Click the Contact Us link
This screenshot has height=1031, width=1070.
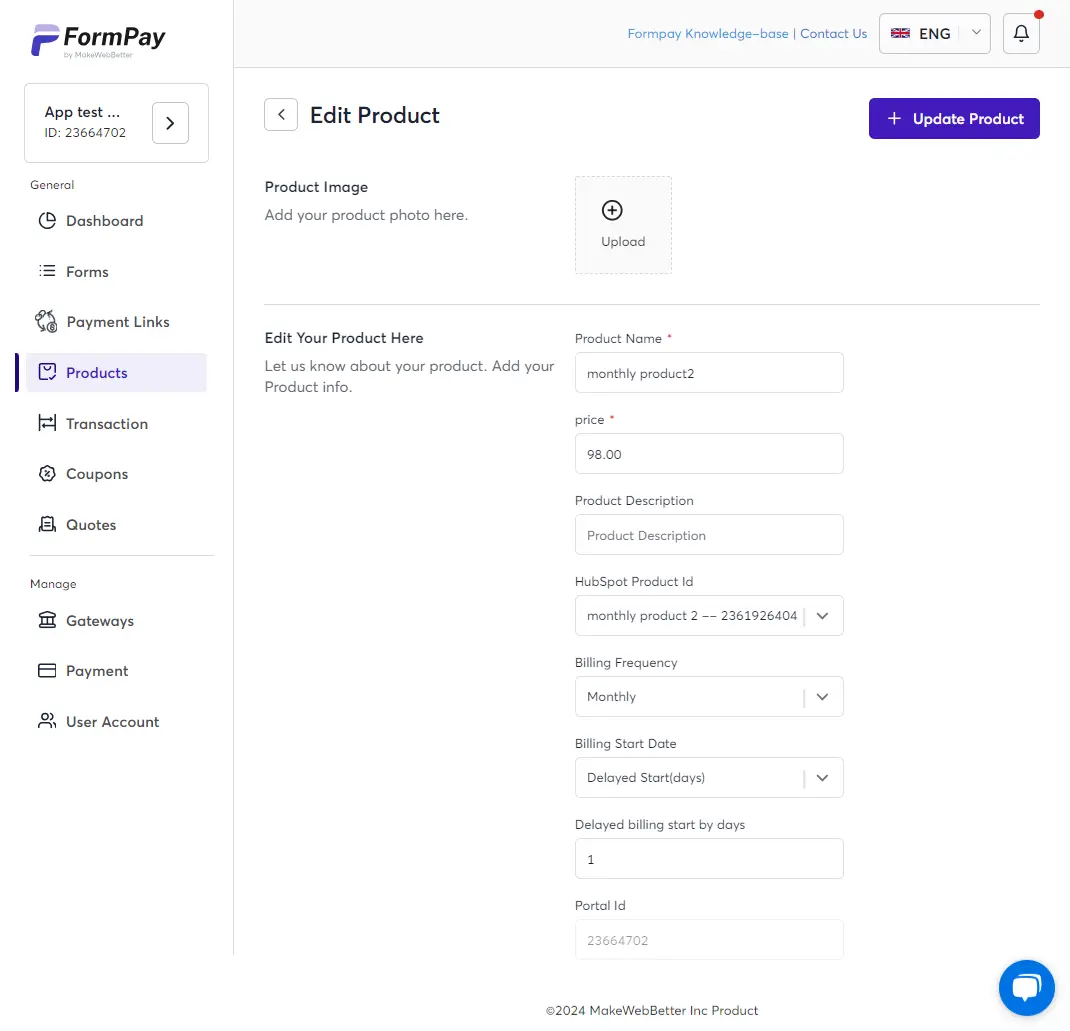pos(833,33)
